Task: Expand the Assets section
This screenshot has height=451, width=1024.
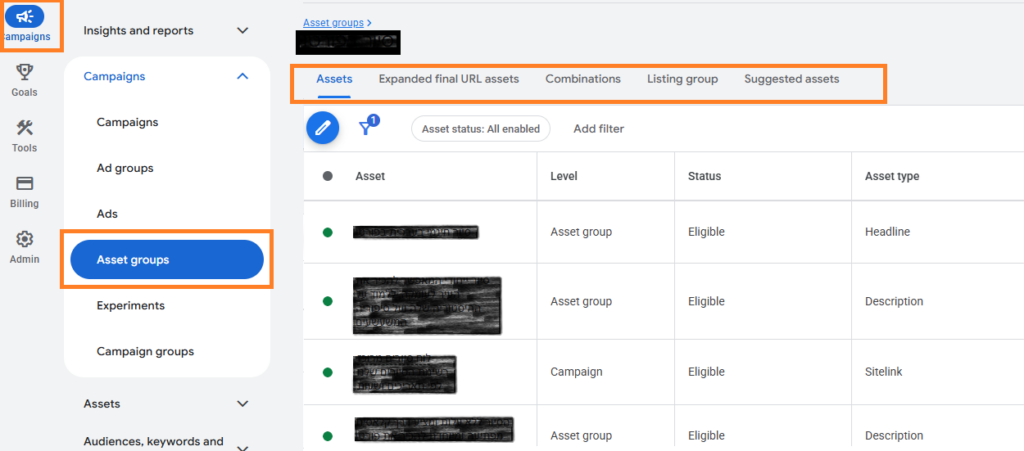Action: [242, 404]
